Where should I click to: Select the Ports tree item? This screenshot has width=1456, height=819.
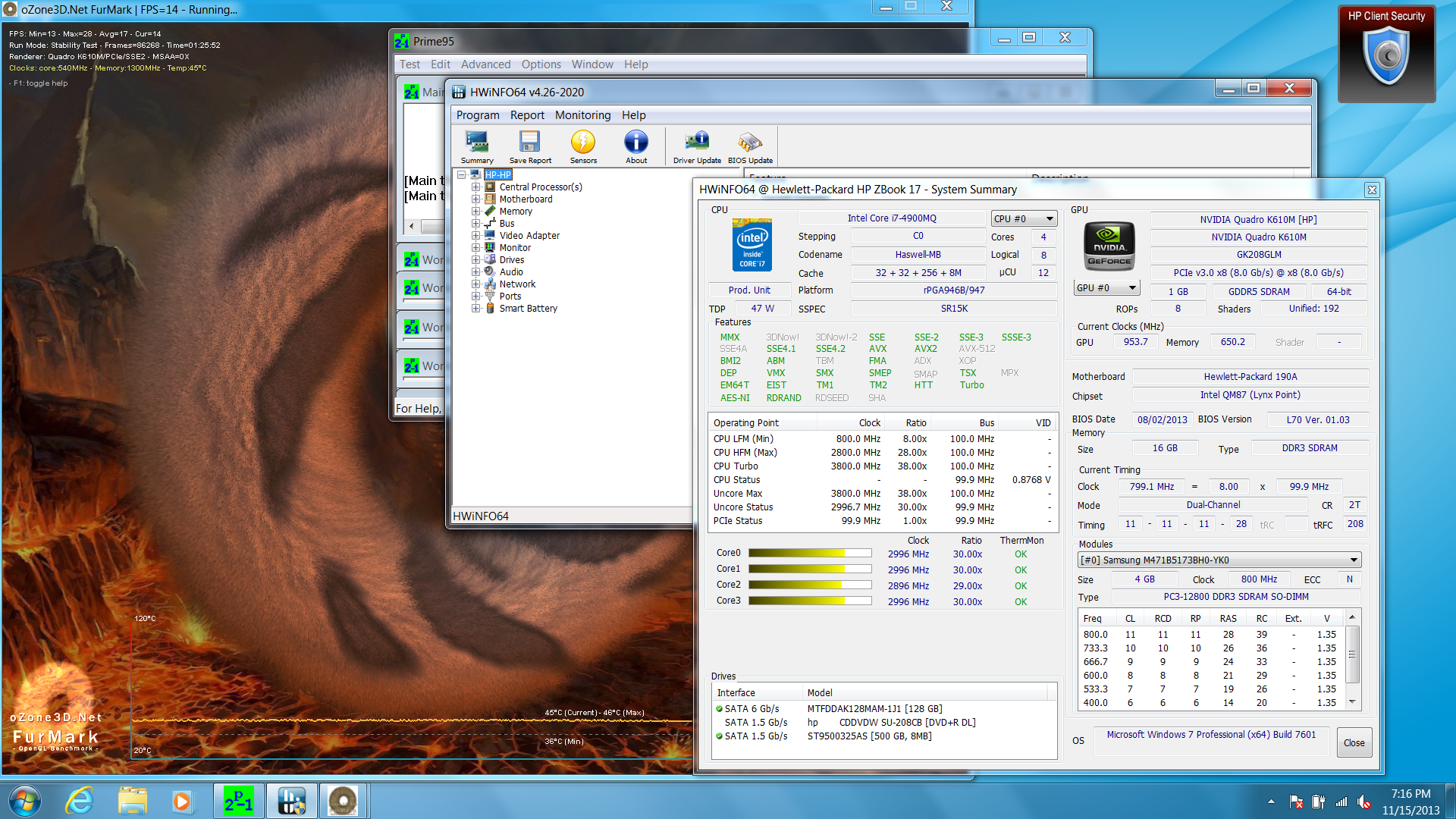tap(510, 296)
